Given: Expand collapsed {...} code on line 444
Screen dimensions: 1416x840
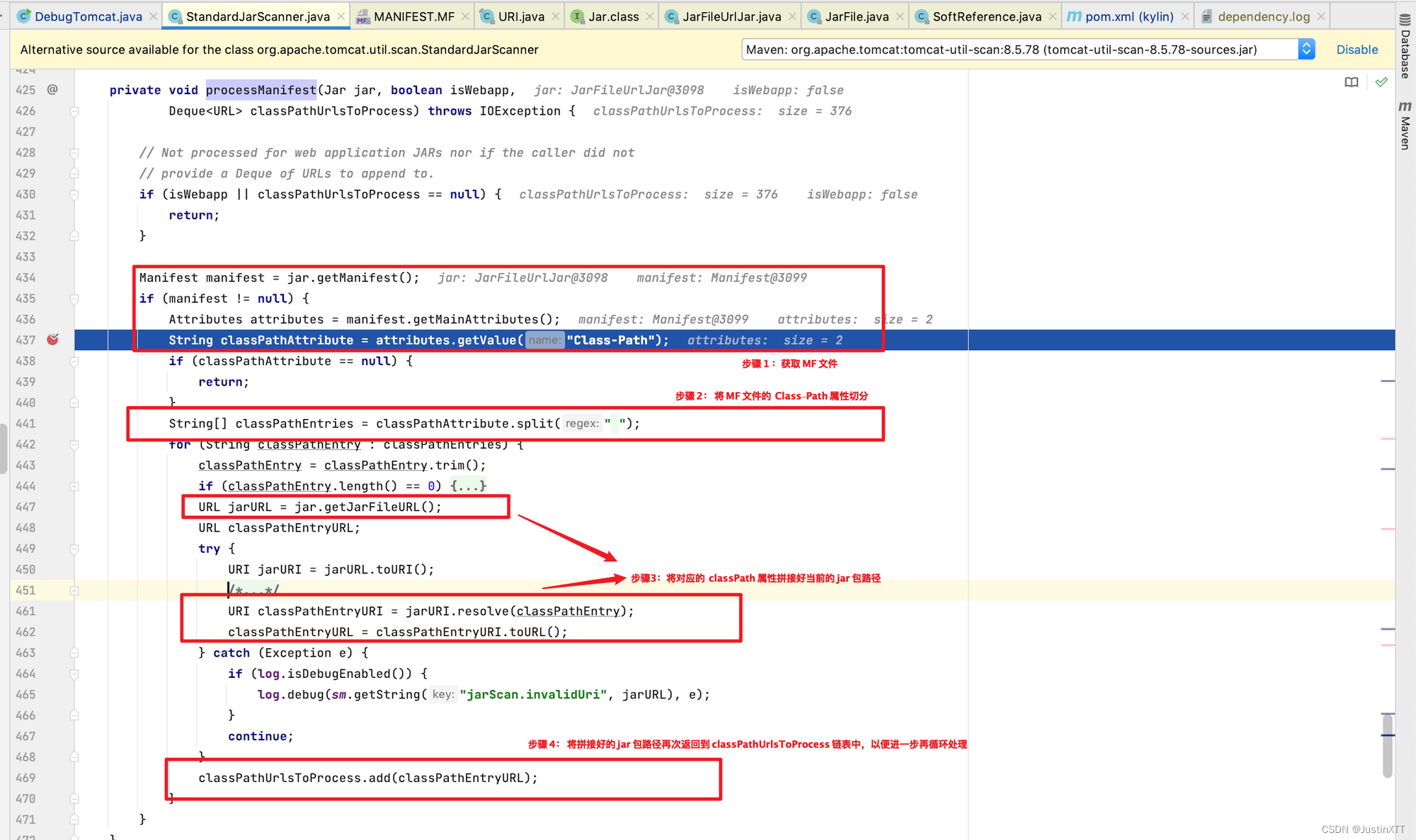Looking at the screenshot, I should click(x=469, y=486).
